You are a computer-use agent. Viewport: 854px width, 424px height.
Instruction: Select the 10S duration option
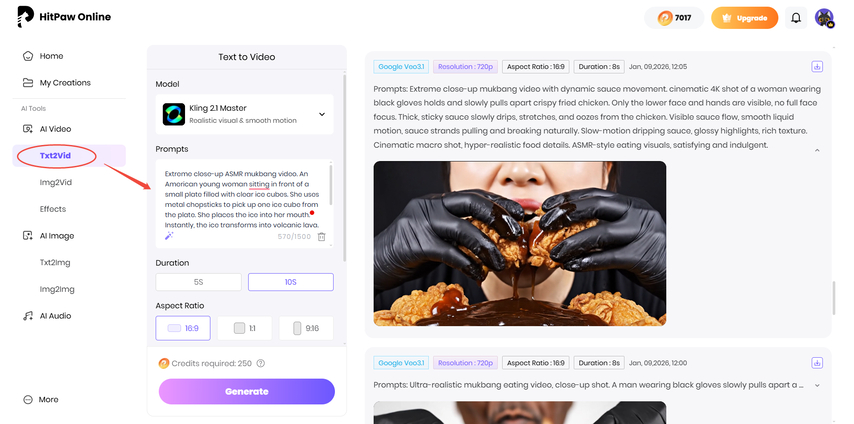291,282
